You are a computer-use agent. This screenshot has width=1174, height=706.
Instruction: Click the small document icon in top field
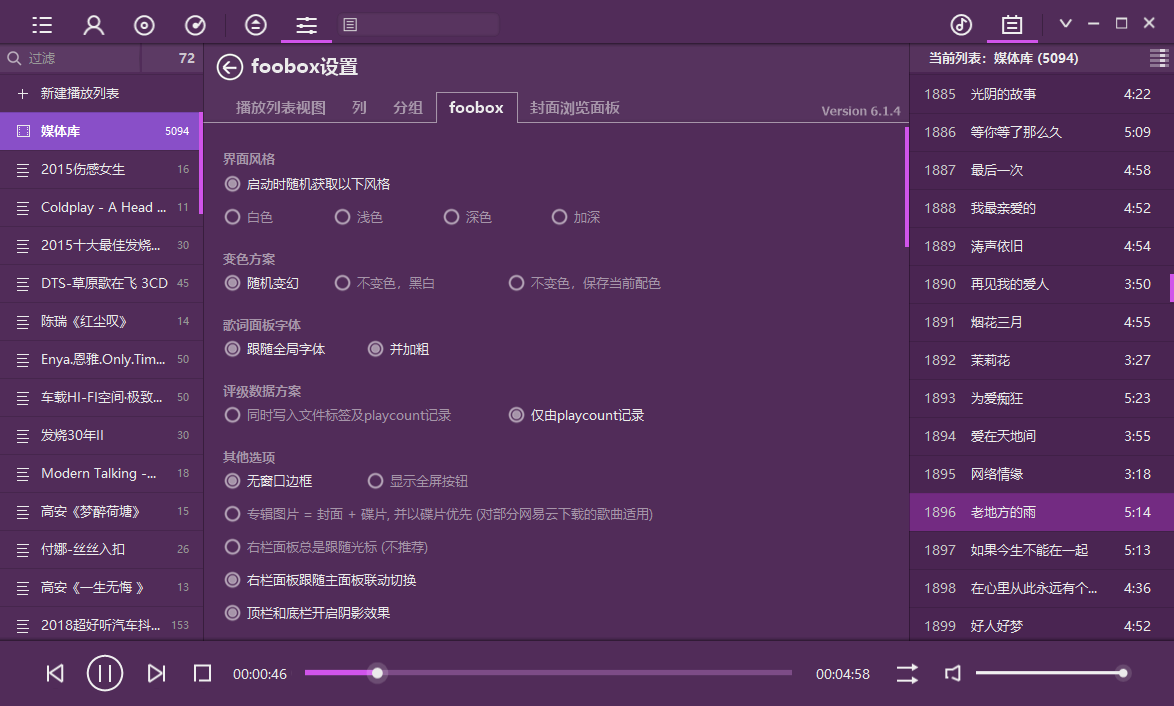pyautogui.click(x=350, y=25)
